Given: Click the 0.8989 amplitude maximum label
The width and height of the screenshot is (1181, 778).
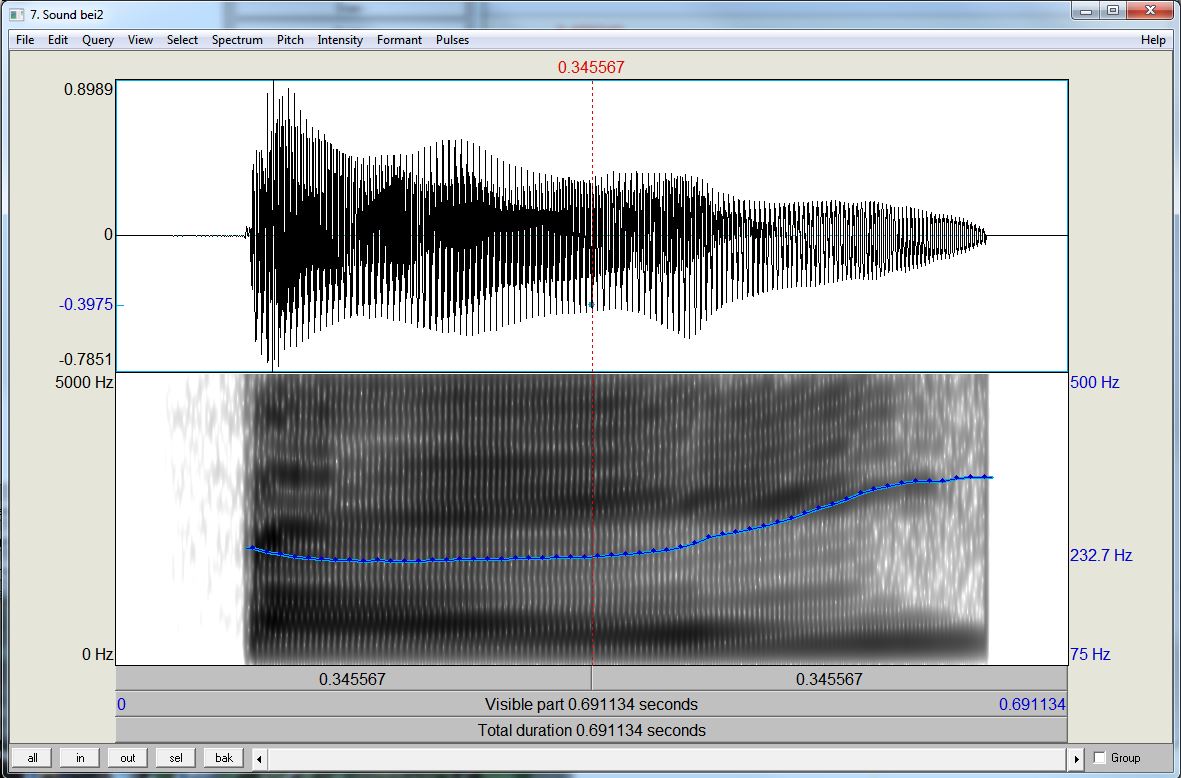Looking at the screenshot, I should click(x=88, y=90).
